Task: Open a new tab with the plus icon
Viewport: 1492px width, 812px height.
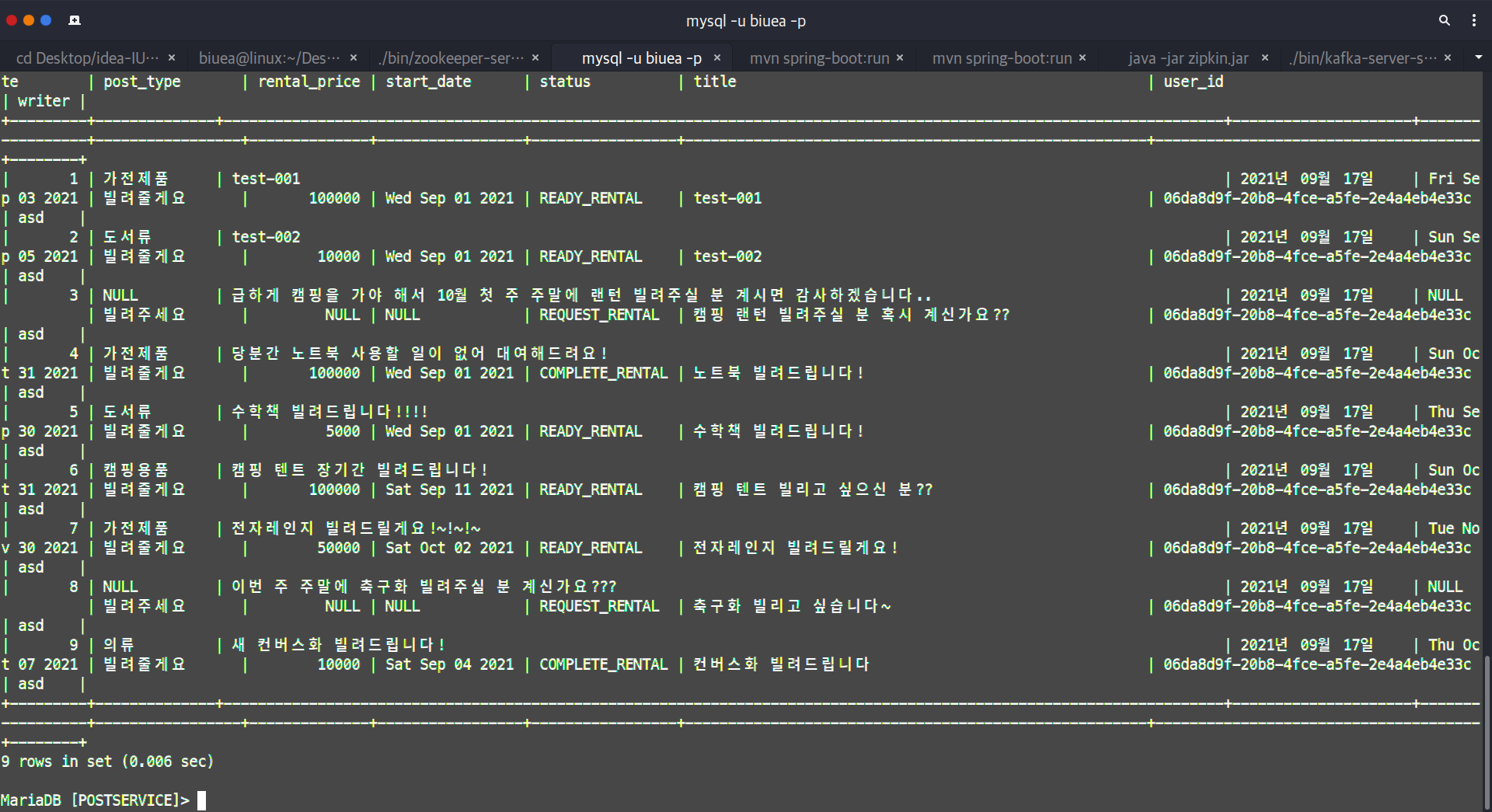Action: pyautogui.click(x=75, y=20)
